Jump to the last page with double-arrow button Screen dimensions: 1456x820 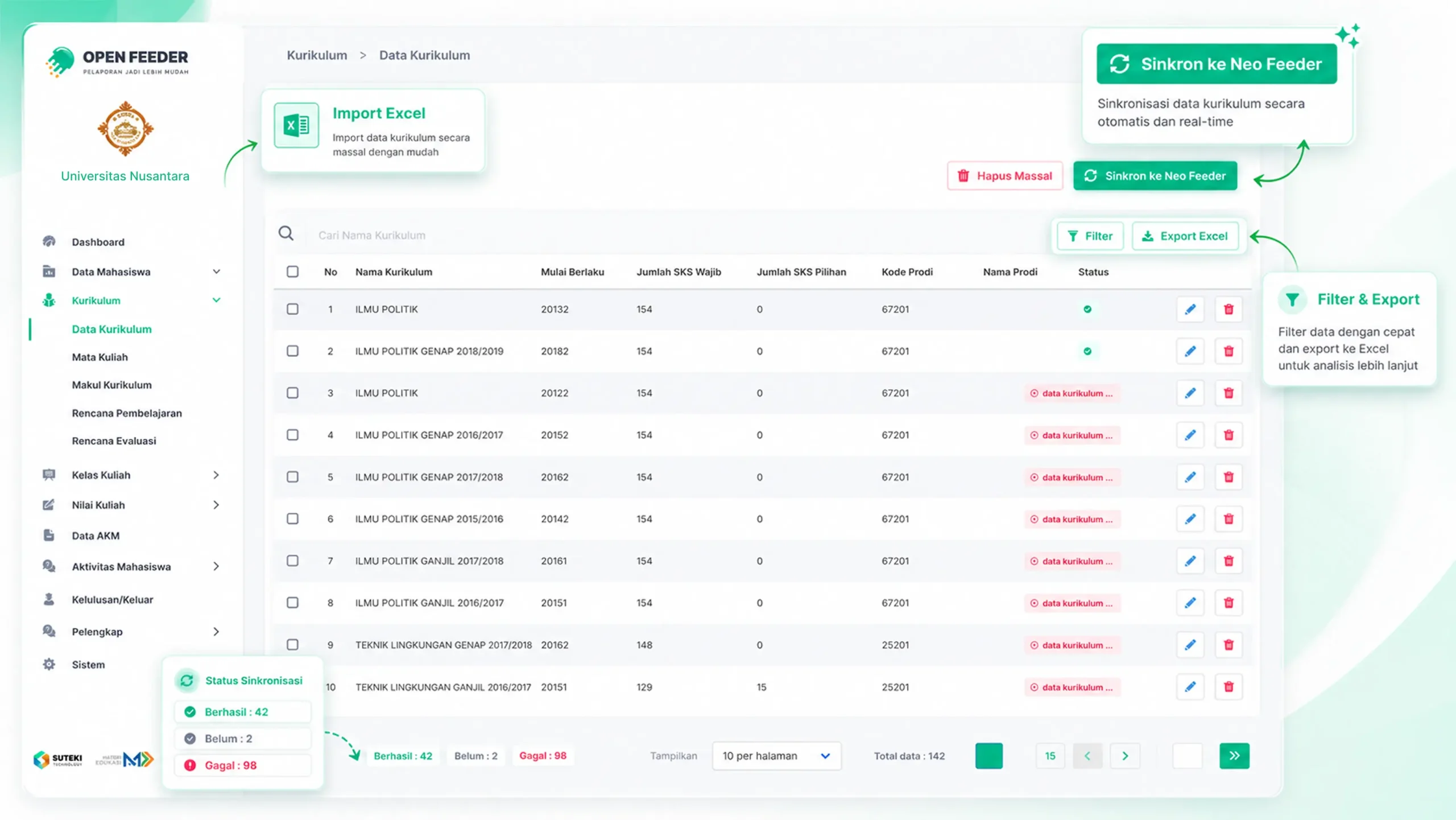(x=1234, y=756)
